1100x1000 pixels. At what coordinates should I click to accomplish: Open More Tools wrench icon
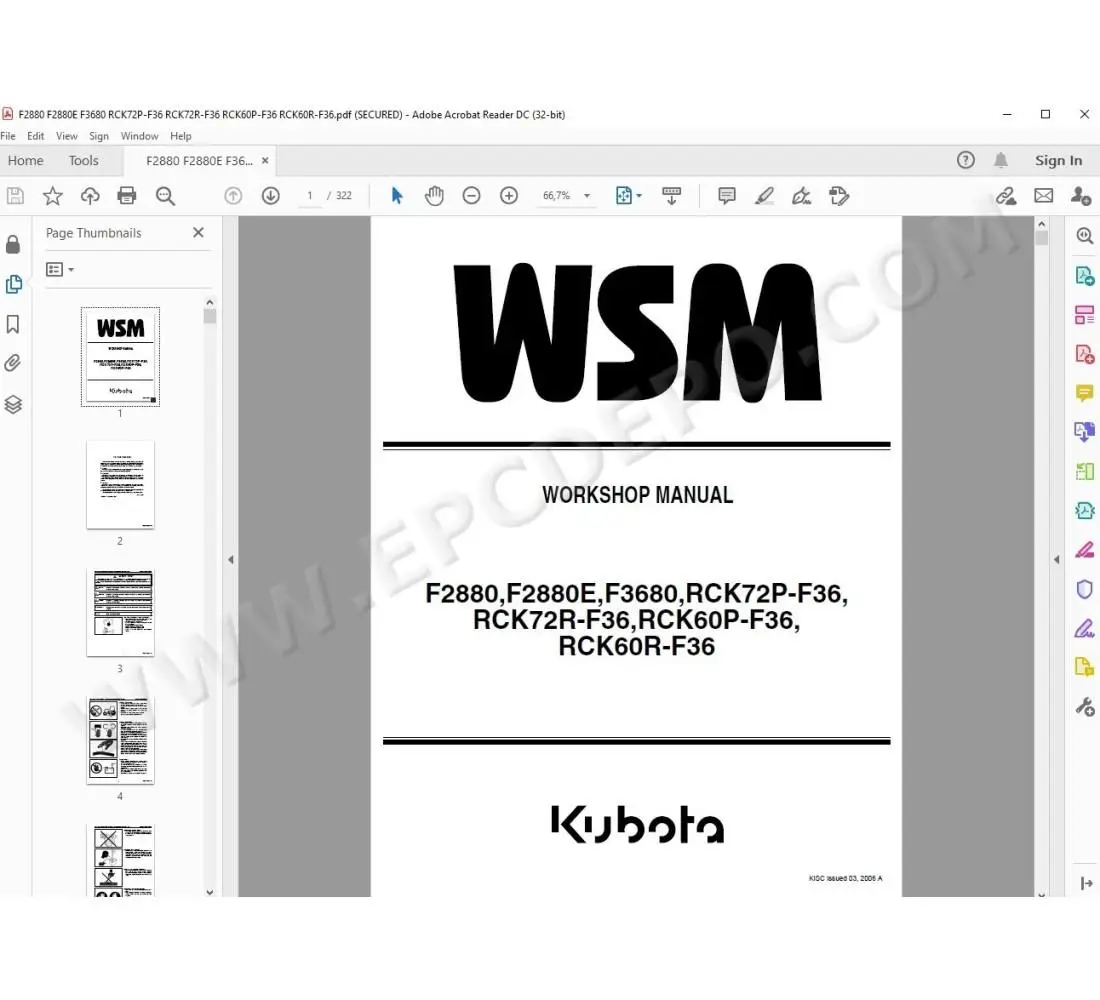click(x=1085, y=707)
